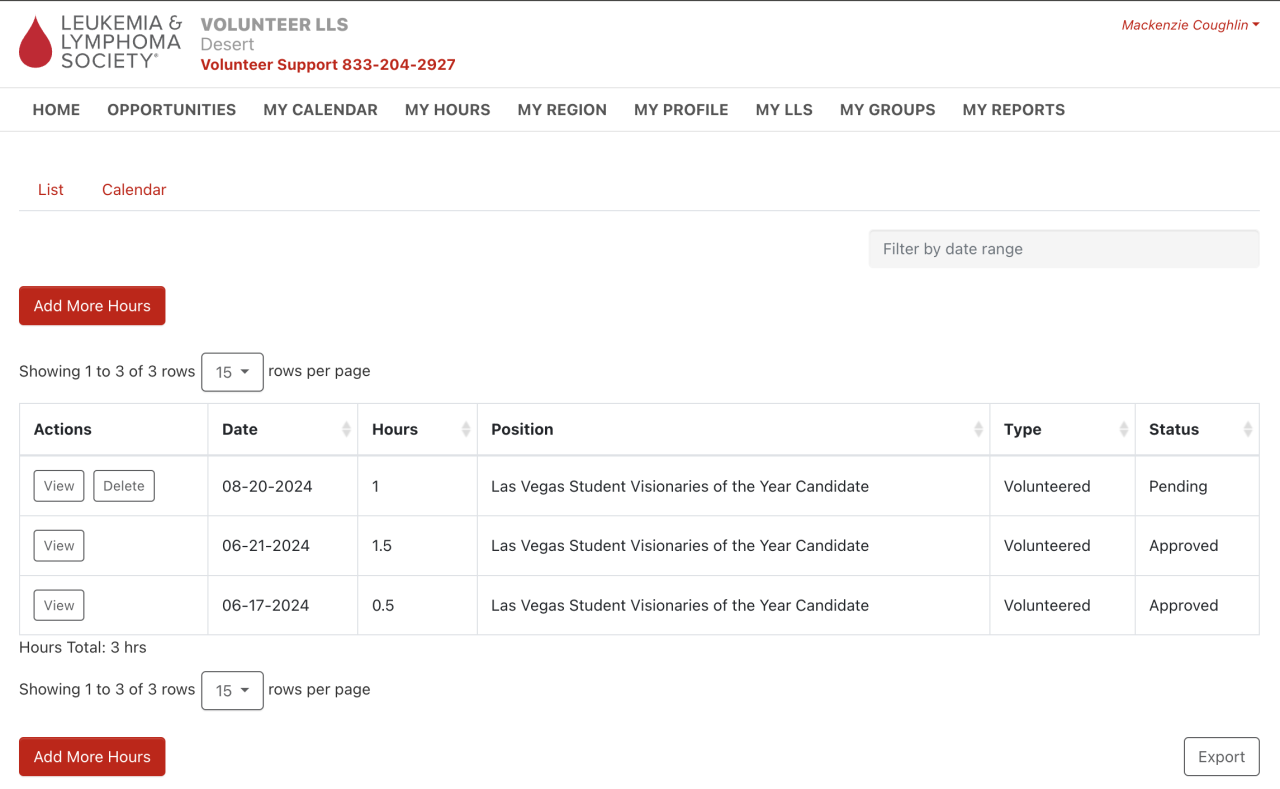Go to Opportunities in navigation bar
This screenshot has width=1280, height=789.
point(172,110)
